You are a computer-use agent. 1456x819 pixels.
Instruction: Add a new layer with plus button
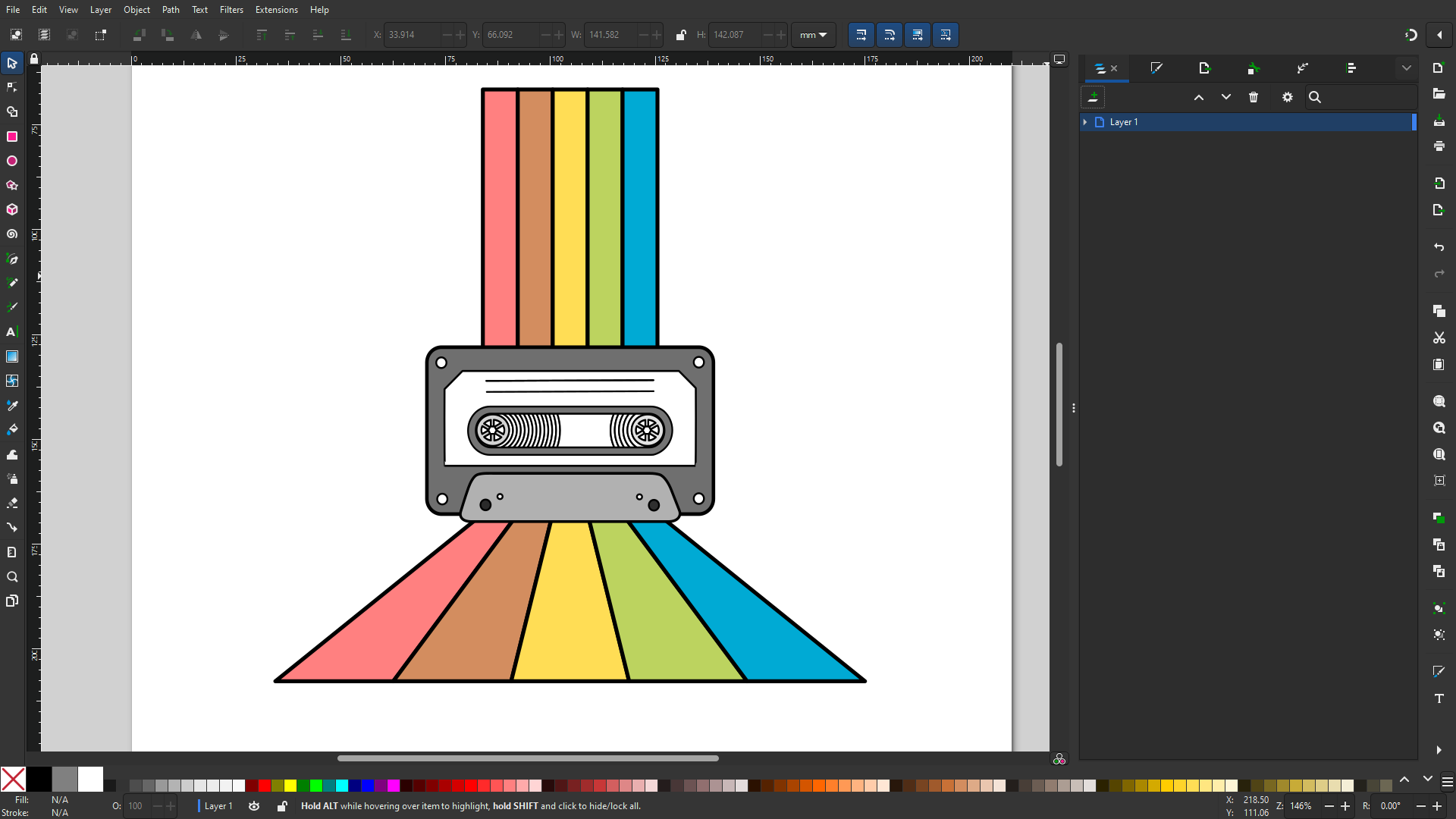(1093, 97)
